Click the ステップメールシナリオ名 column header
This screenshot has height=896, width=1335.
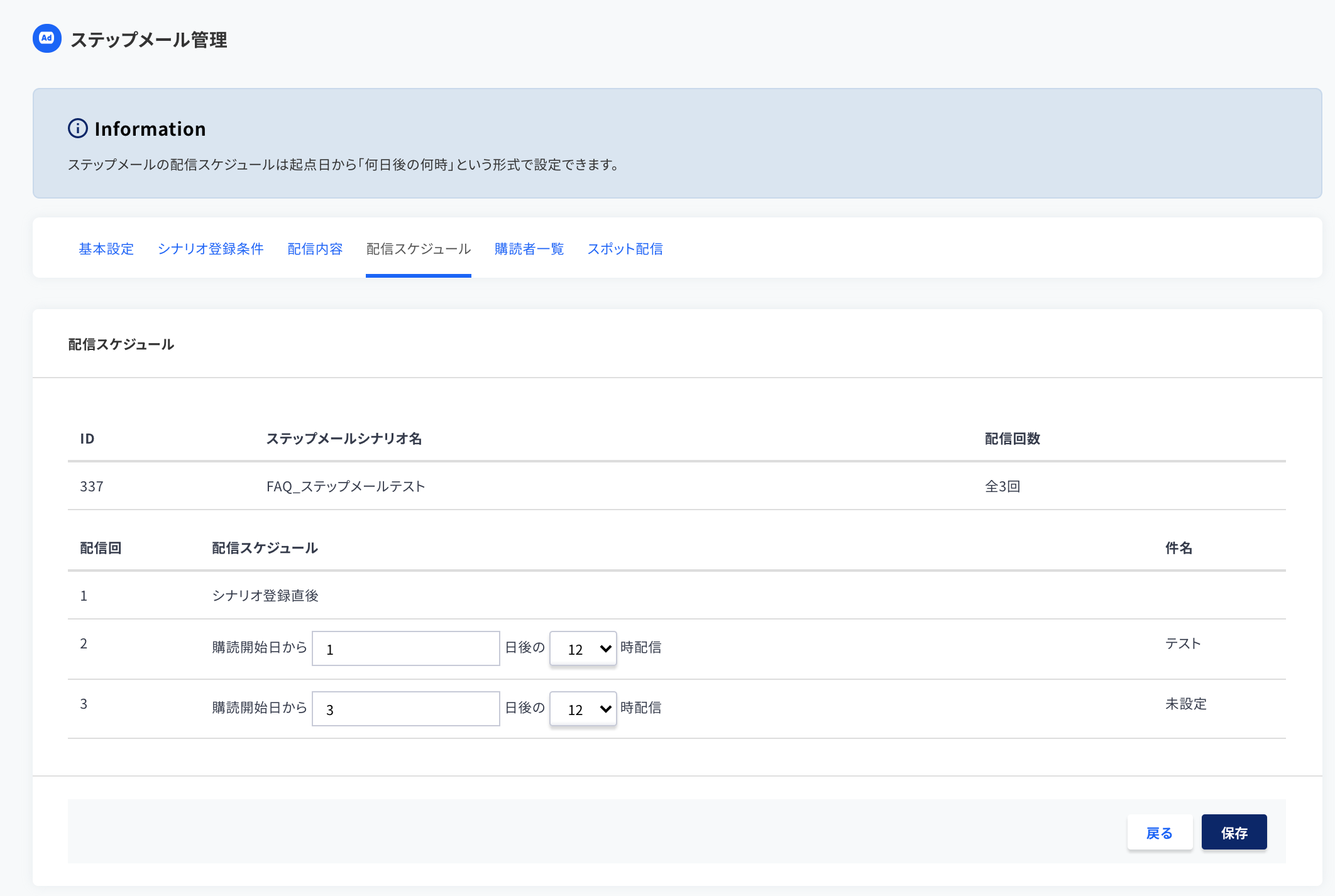tap(344, 439)
